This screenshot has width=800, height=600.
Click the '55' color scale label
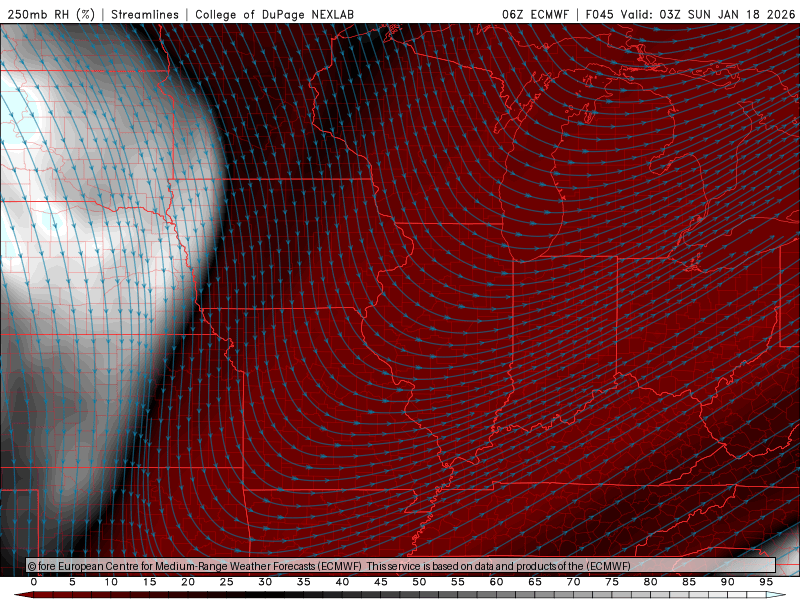(x=458, y=582)
